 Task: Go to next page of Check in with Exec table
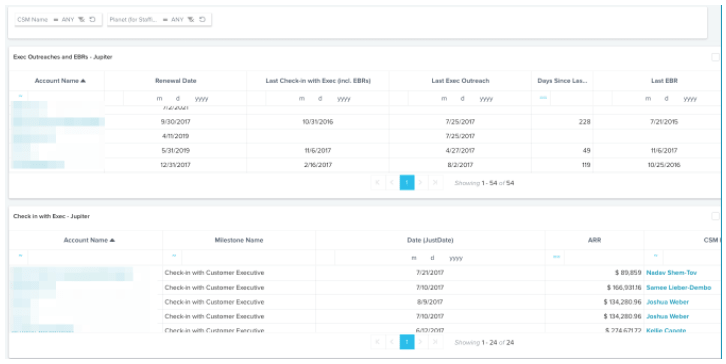[420, 342]
